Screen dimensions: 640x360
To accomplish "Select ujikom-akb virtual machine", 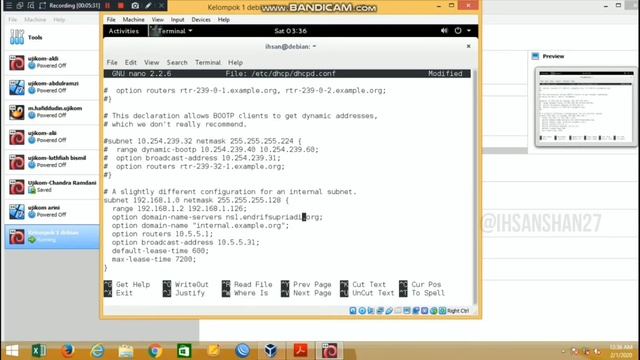I will pos(51,62).
